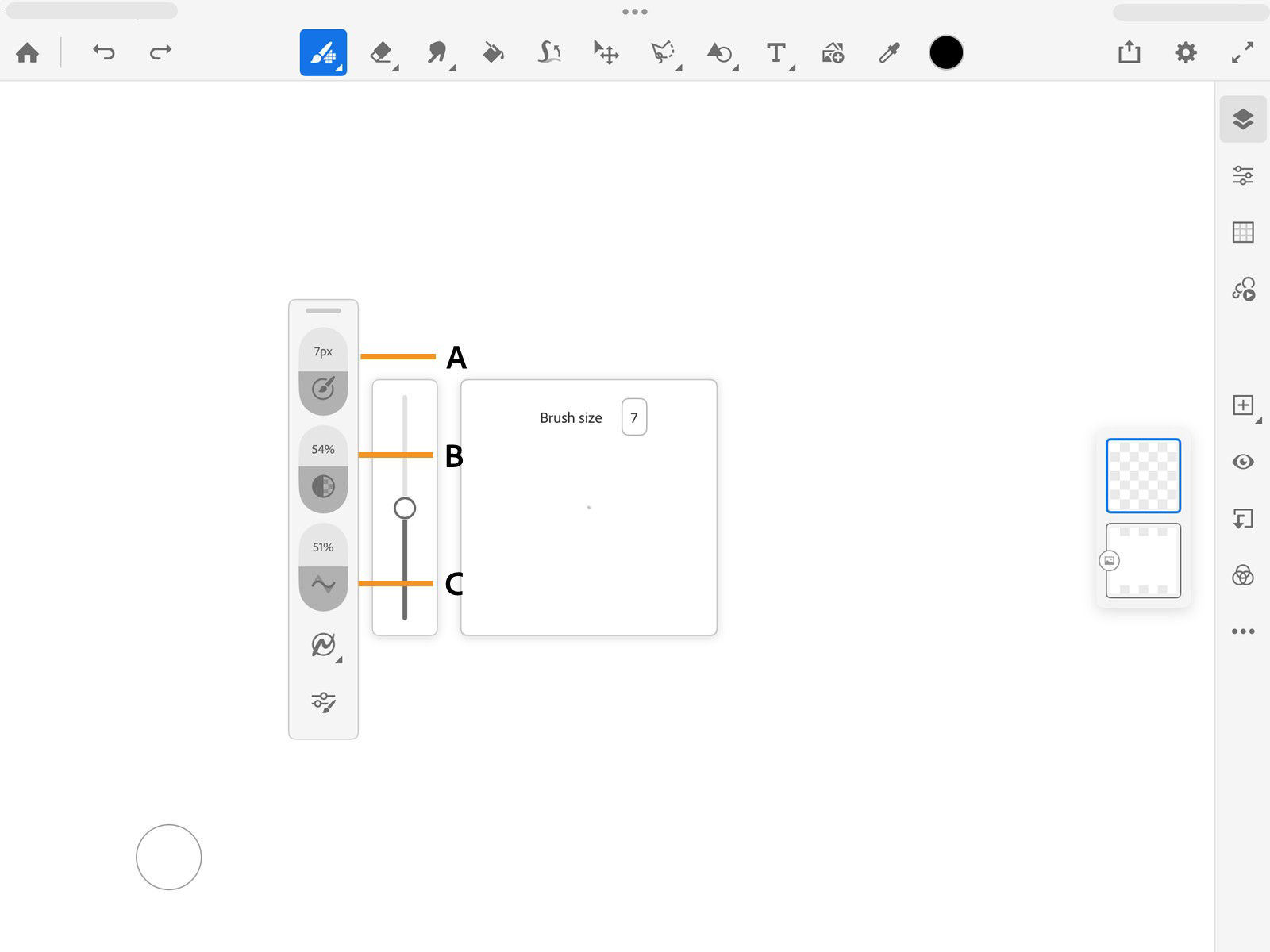Screen dimensions: 1270x952
Task: Open the Appearance blend circles icon
Action: [x=1243, y=575]
